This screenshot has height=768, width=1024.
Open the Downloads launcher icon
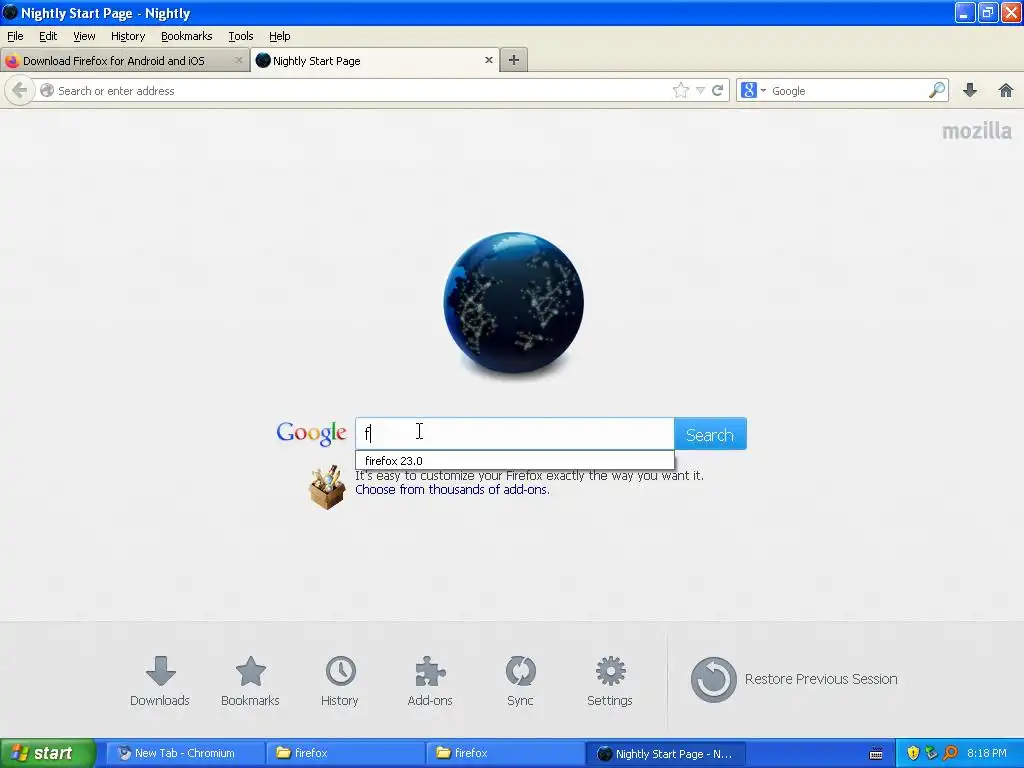(160, 682)
